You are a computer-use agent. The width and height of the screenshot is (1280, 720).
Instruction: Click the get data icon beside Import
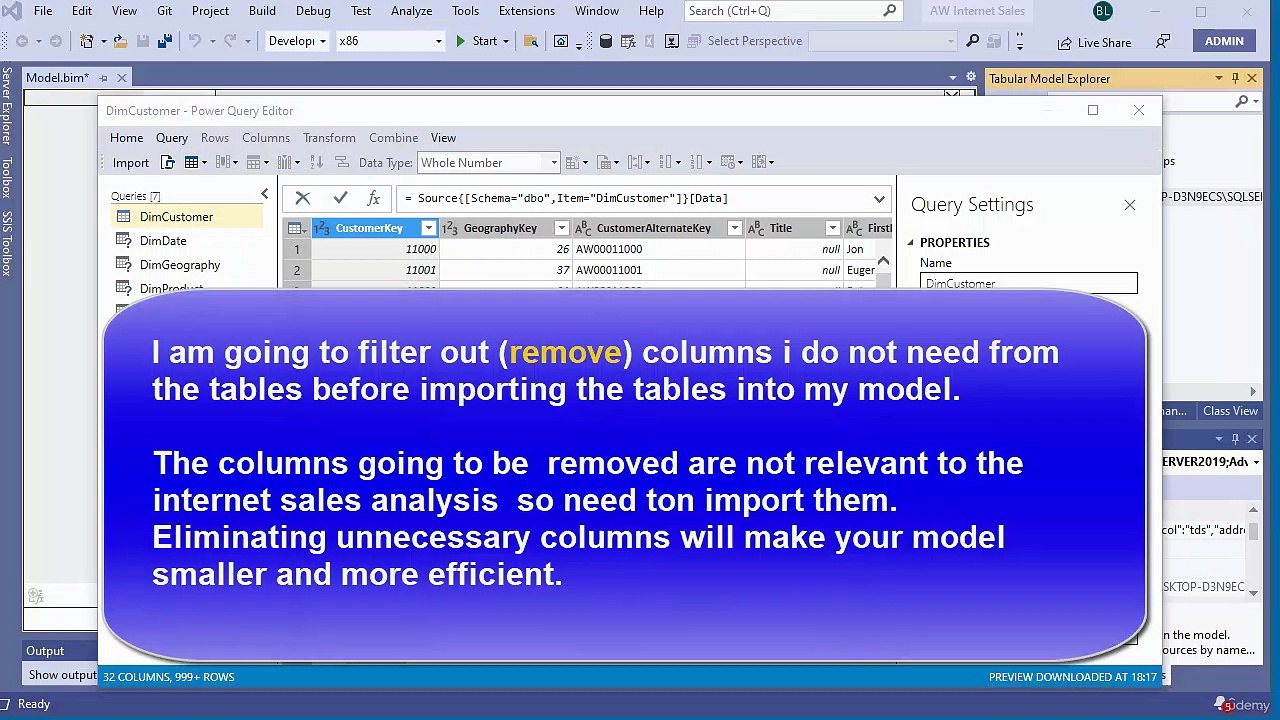click(x=167, y=162)
